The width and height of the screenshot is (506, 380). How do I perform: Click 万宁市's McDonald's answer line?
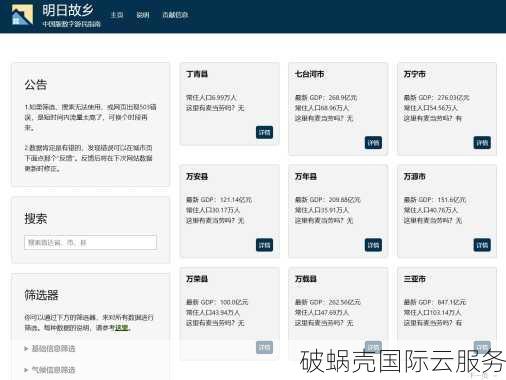pos(433,118)
